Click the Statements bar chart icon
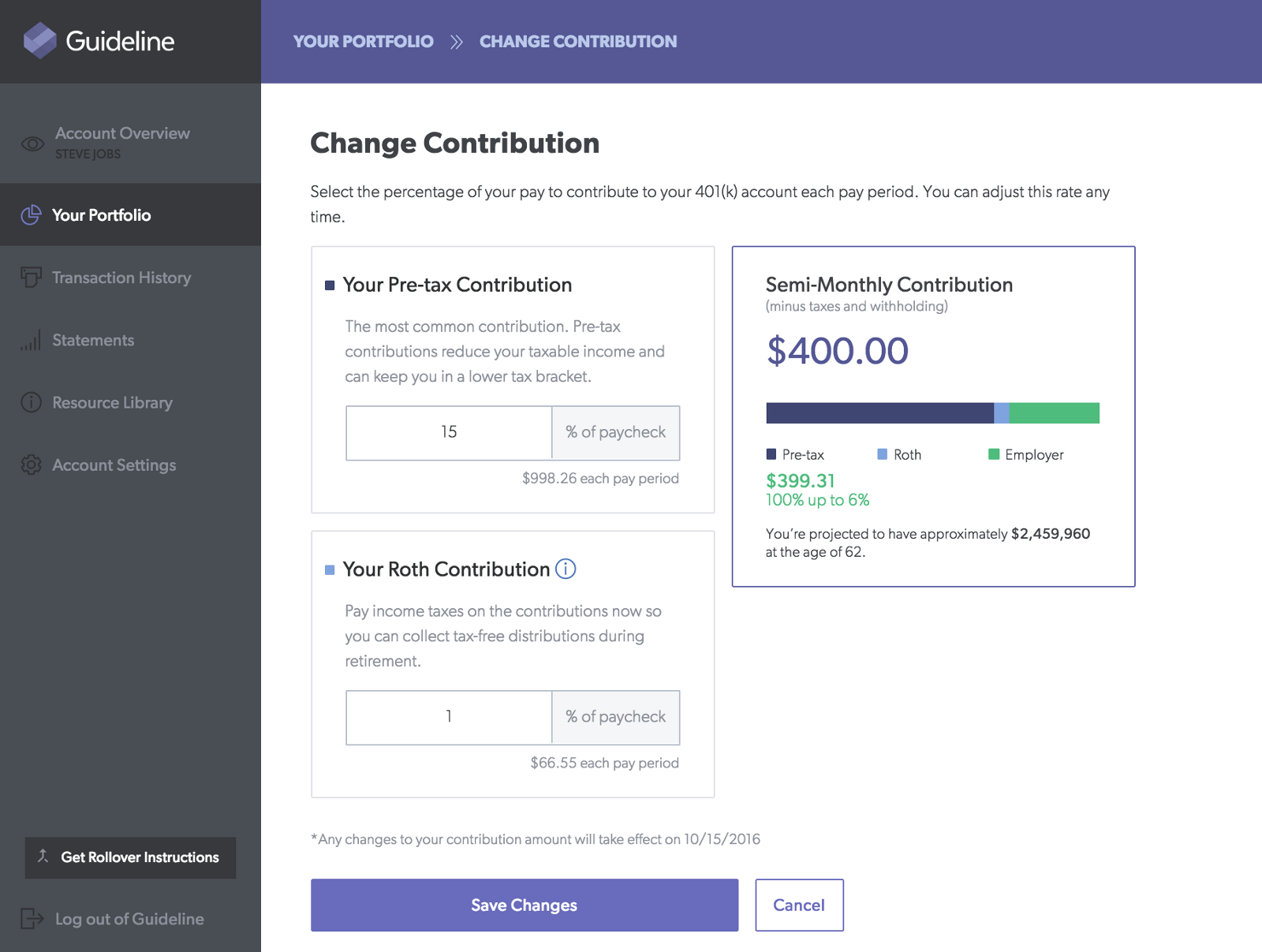 31,341
